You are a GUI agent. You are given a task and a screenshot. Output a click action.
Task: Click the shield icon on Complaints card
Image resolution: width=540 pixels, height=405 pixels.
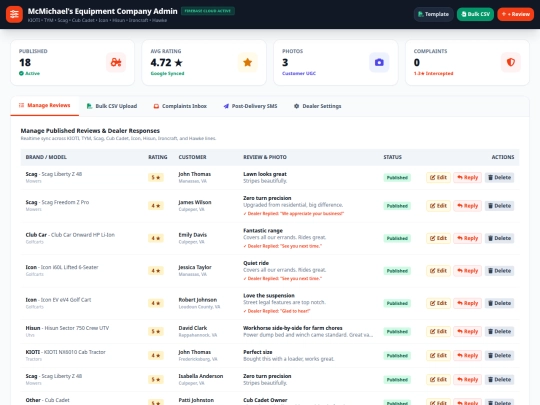[511, 62]
